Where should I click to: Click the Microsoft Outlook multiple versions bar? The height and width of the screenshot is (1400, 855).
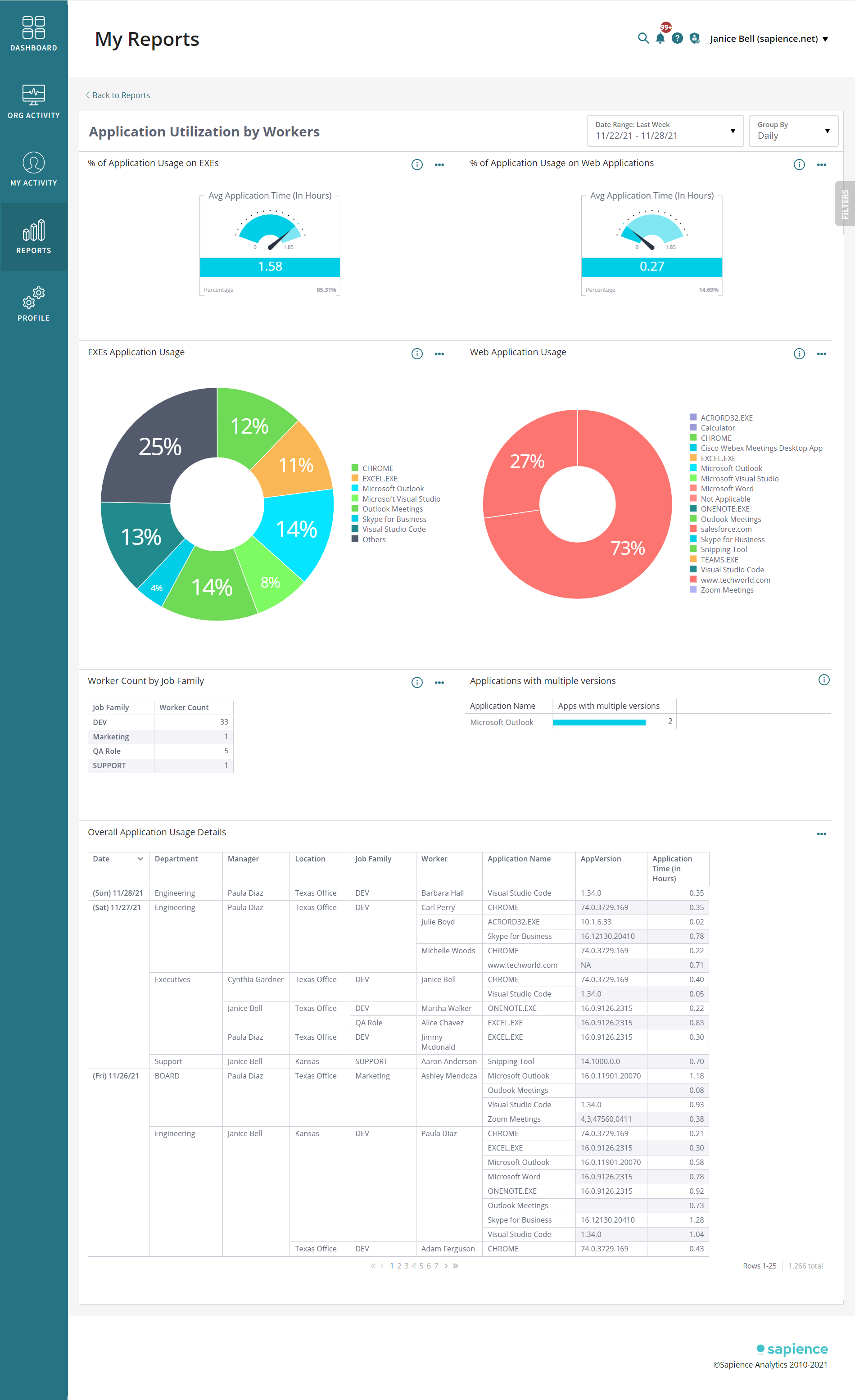[599, 722]
